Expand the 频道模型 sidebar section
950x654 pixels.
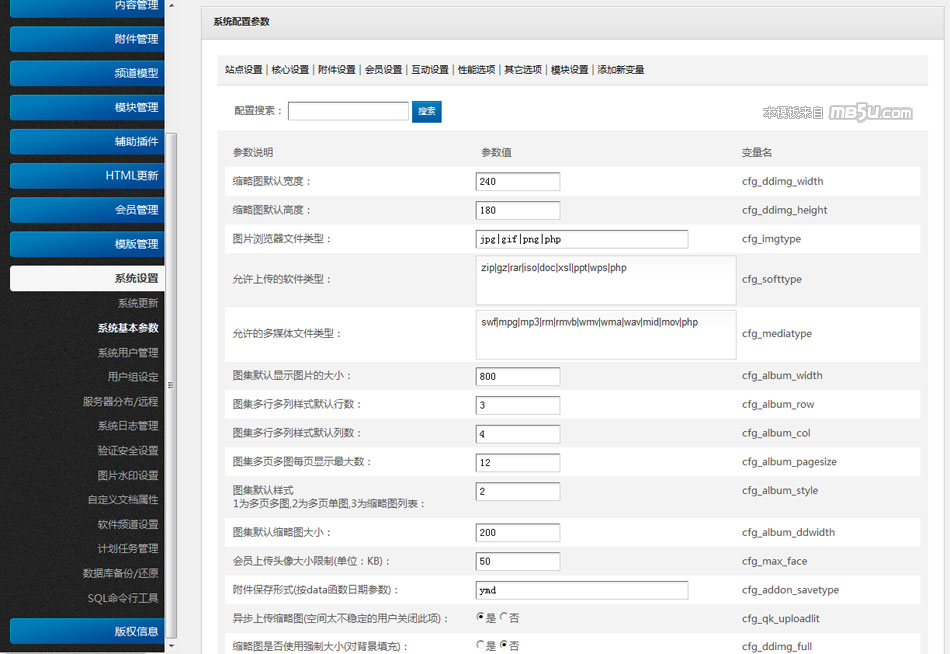click(85, 73)
